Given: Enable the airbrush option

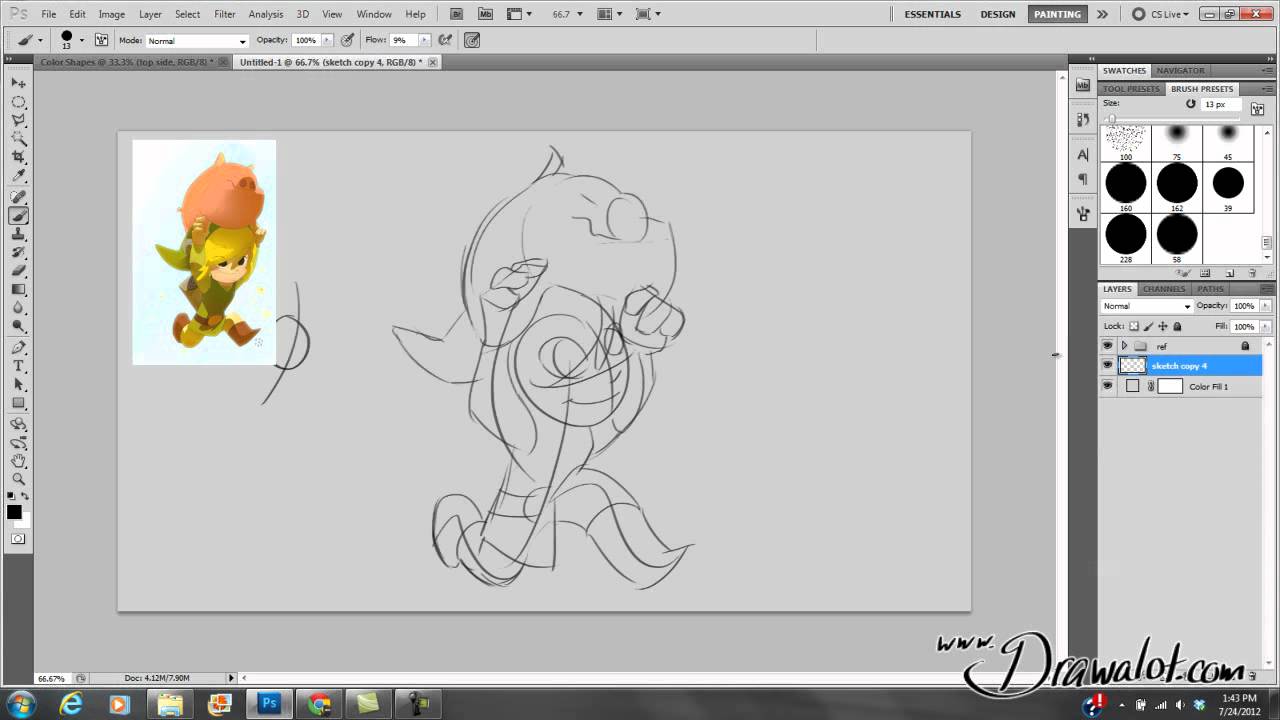Looking at the screenshot, I should (x=445, y=40).
